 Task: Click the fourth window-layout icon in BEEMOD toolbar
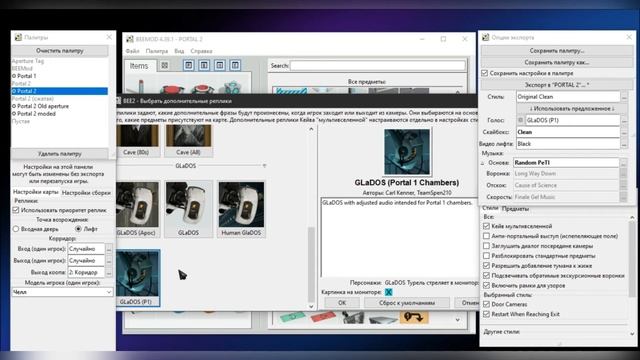pos(235,65)
